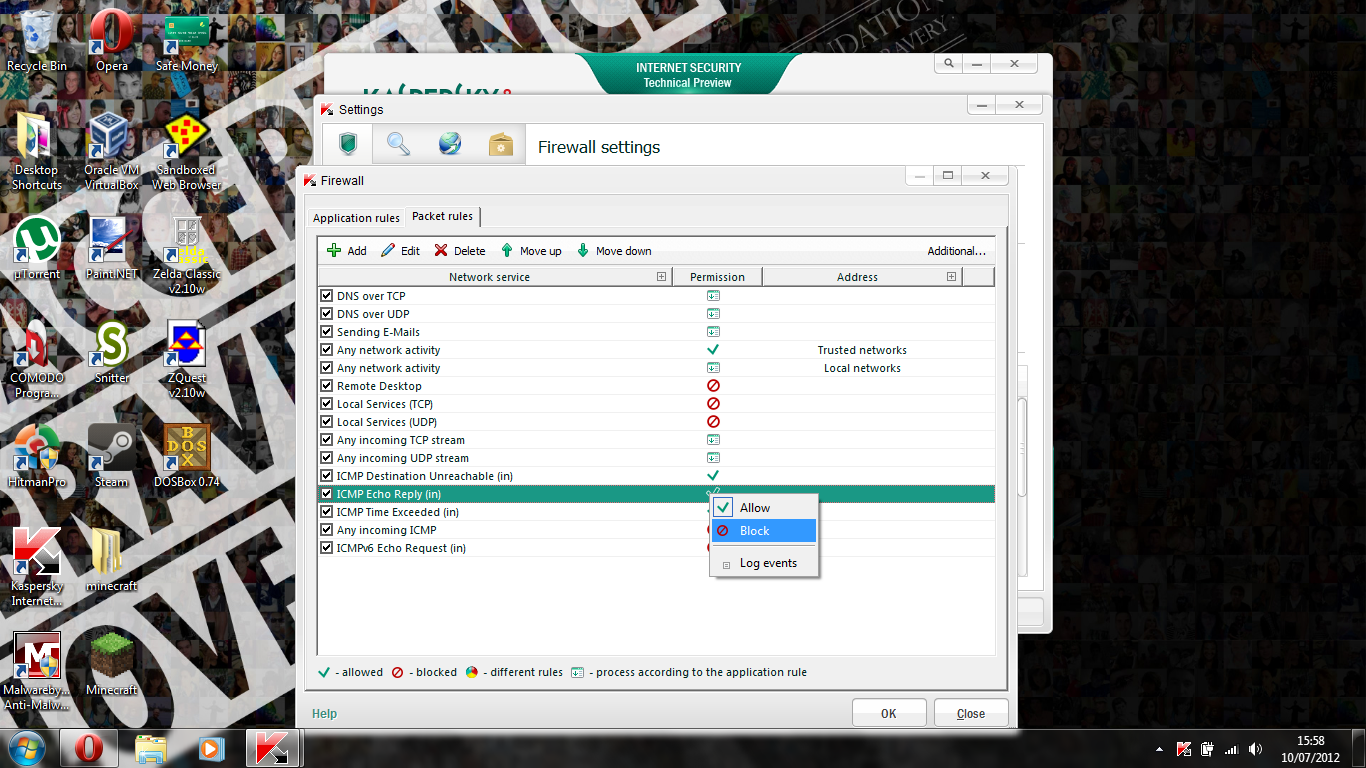Screen dimensions: 1366x768
Task: Expand the Address column
Action: 951,277
